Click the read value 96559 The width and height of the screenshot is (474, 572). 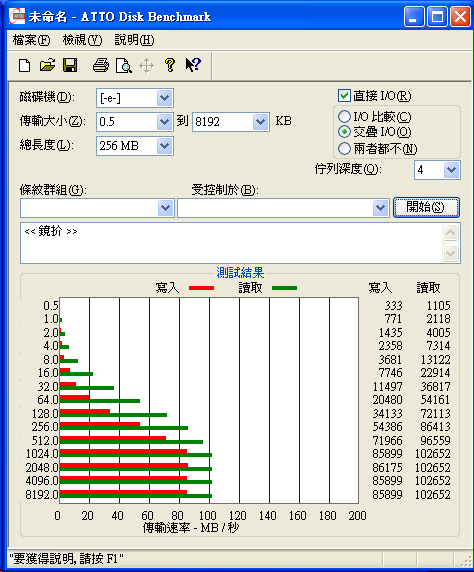(x=436, y=440)
